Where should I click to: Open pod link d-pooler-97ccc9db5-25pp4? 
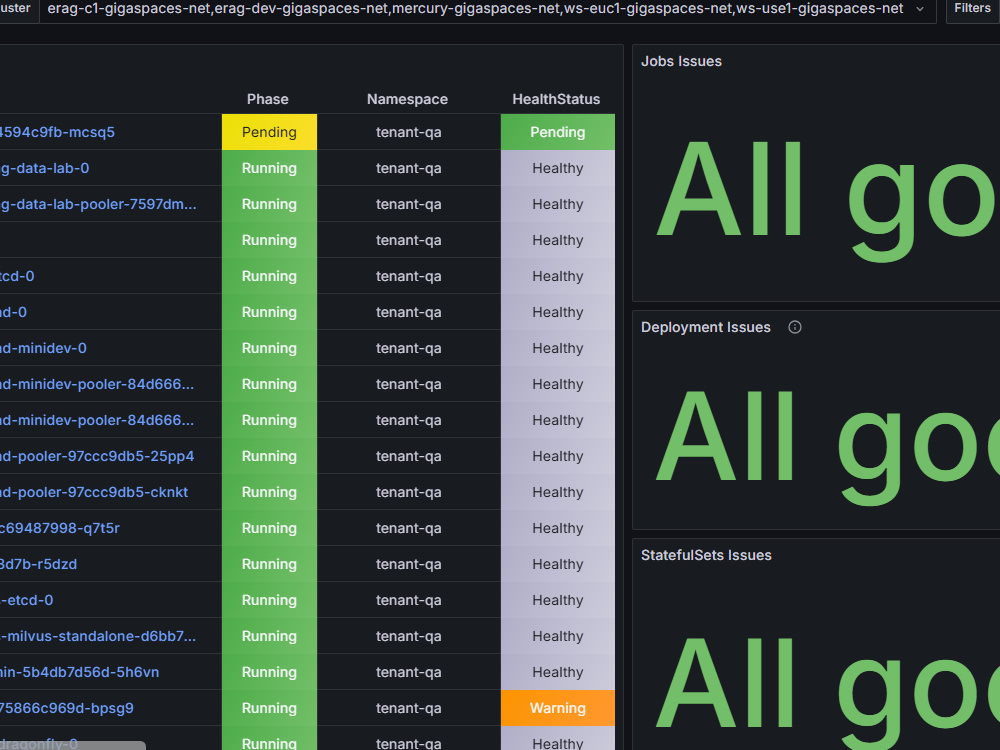pos(97,456)
